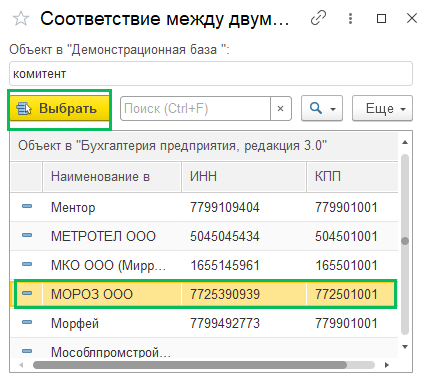Click ИНН cell 7725390939
Image resolution: width=423 pixels, height=378 pixels.
click(x=225, y=294)
